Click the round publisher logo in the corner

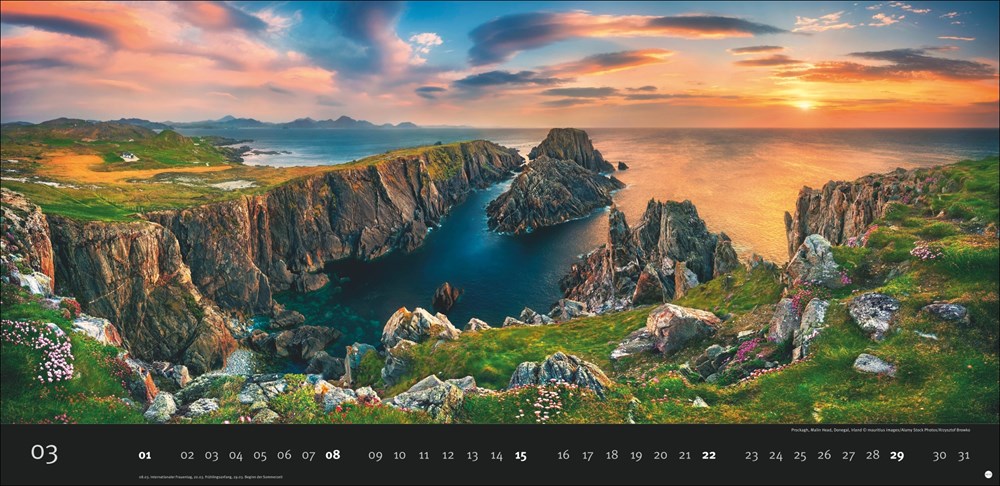pyautogui.click(x=988, y=475)
